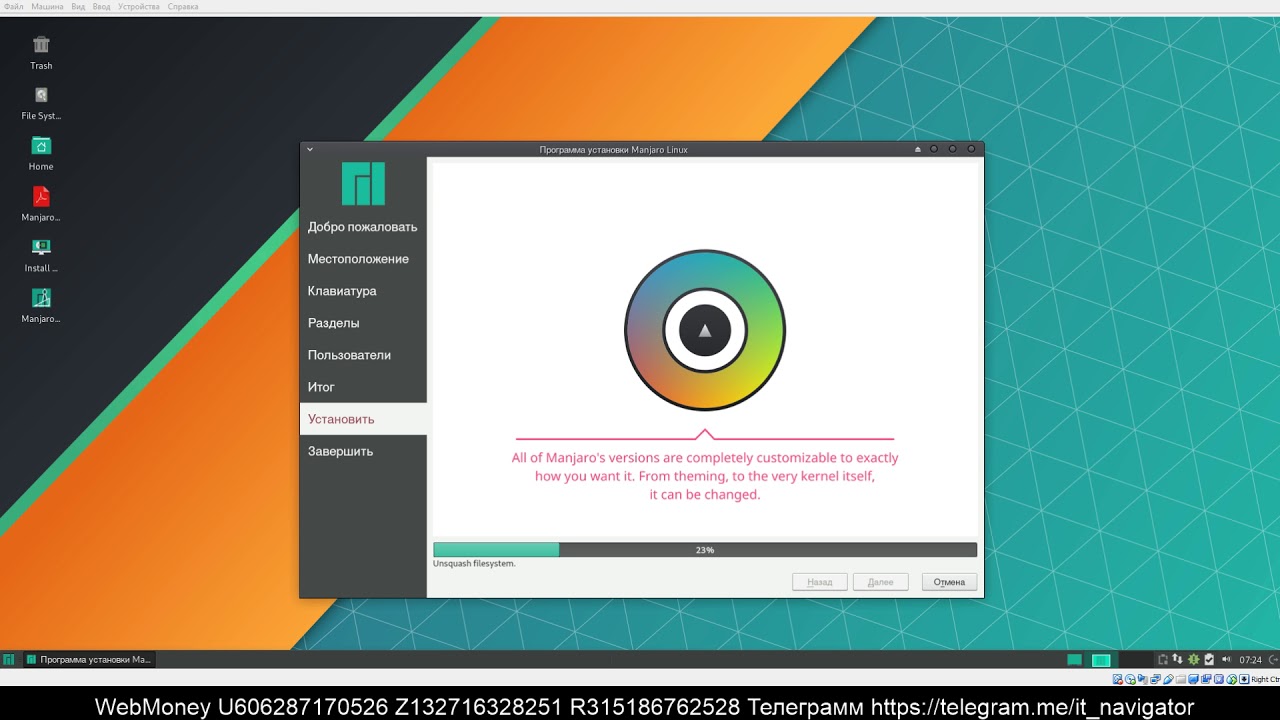Select the Пользователи step in sidebar
The image size is (1280, 720).
[364, 355]
